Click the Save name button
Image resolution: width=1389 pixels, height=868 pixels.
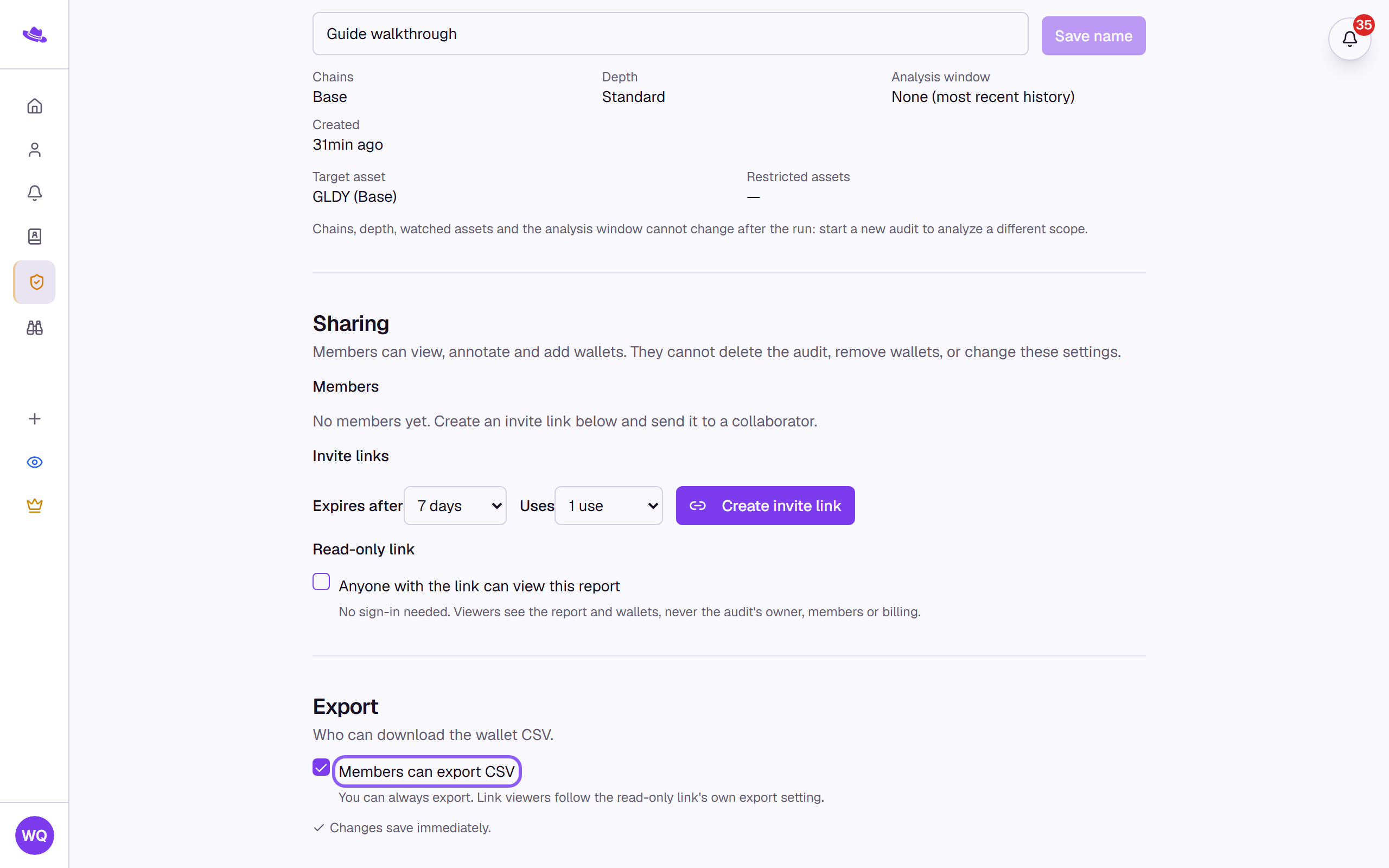click(x=1093, y=36)
